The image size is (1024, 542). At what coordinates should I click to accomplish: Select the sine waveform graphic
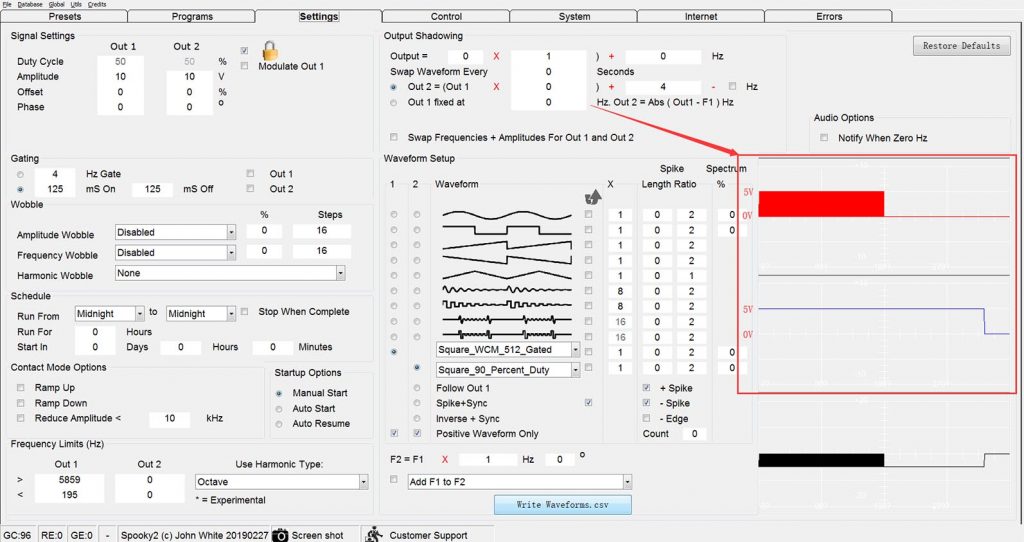click(x=507, y=215)
